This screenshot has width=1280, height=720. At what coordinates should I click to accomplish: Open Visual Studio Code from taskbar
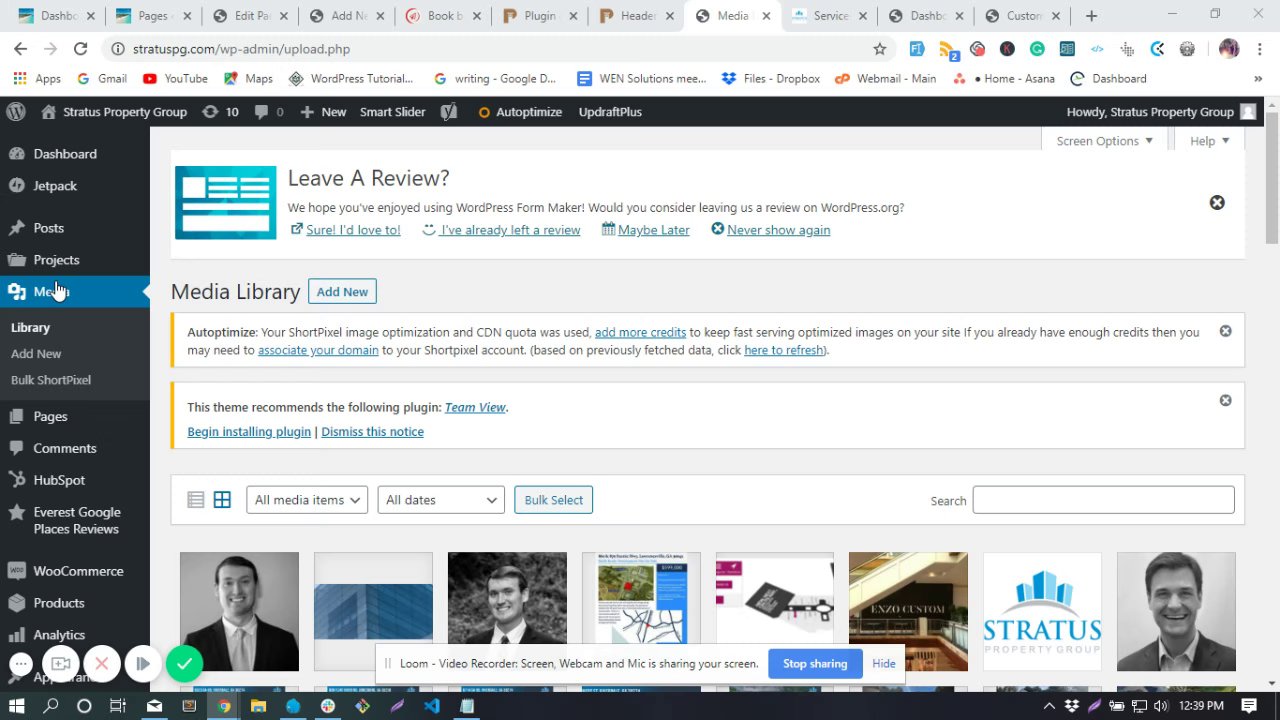pos(431,706)
